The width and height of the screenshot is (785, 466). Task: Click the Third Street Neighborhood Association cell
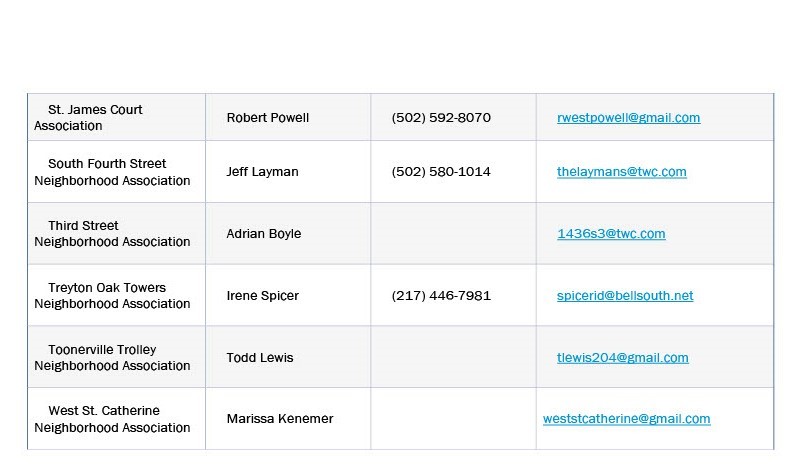point(111,234)
